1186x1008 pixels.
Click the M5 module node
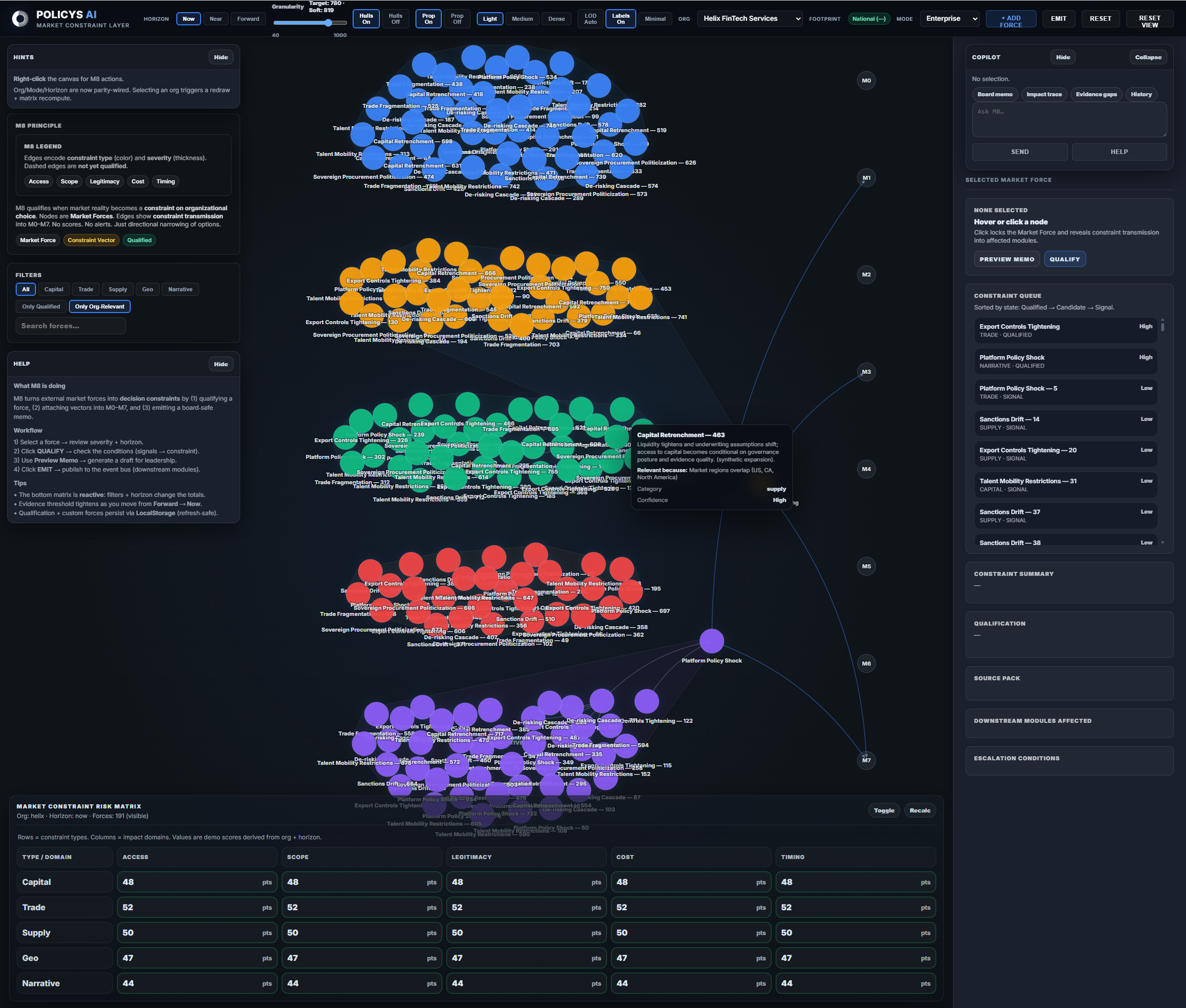(866, 566)
